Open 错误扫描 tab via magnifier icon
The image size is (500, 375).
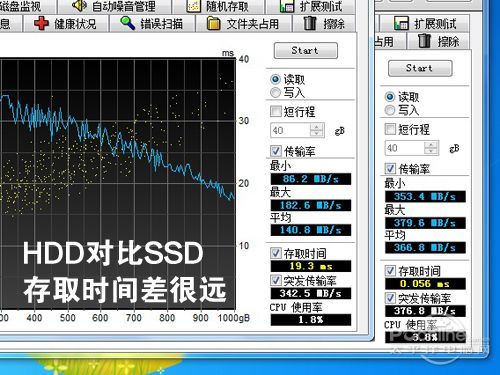coord(127,23)
